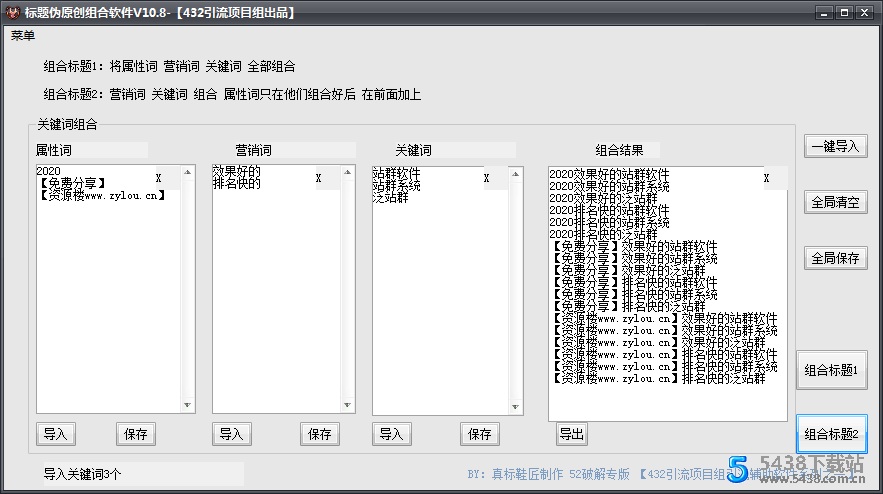883x494 pixels.
Task: Minimize the window
Action: coord(824,12)
